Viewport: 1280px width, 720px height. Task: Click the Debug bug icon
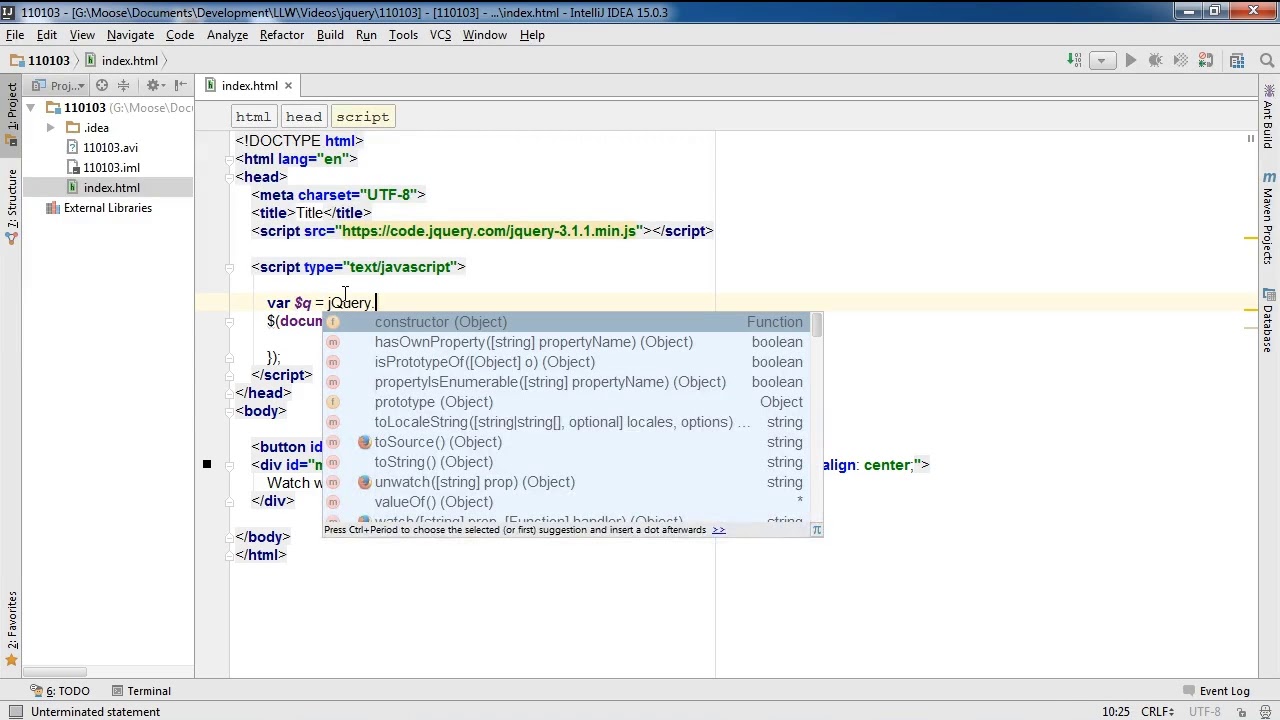click(1156, 60)
